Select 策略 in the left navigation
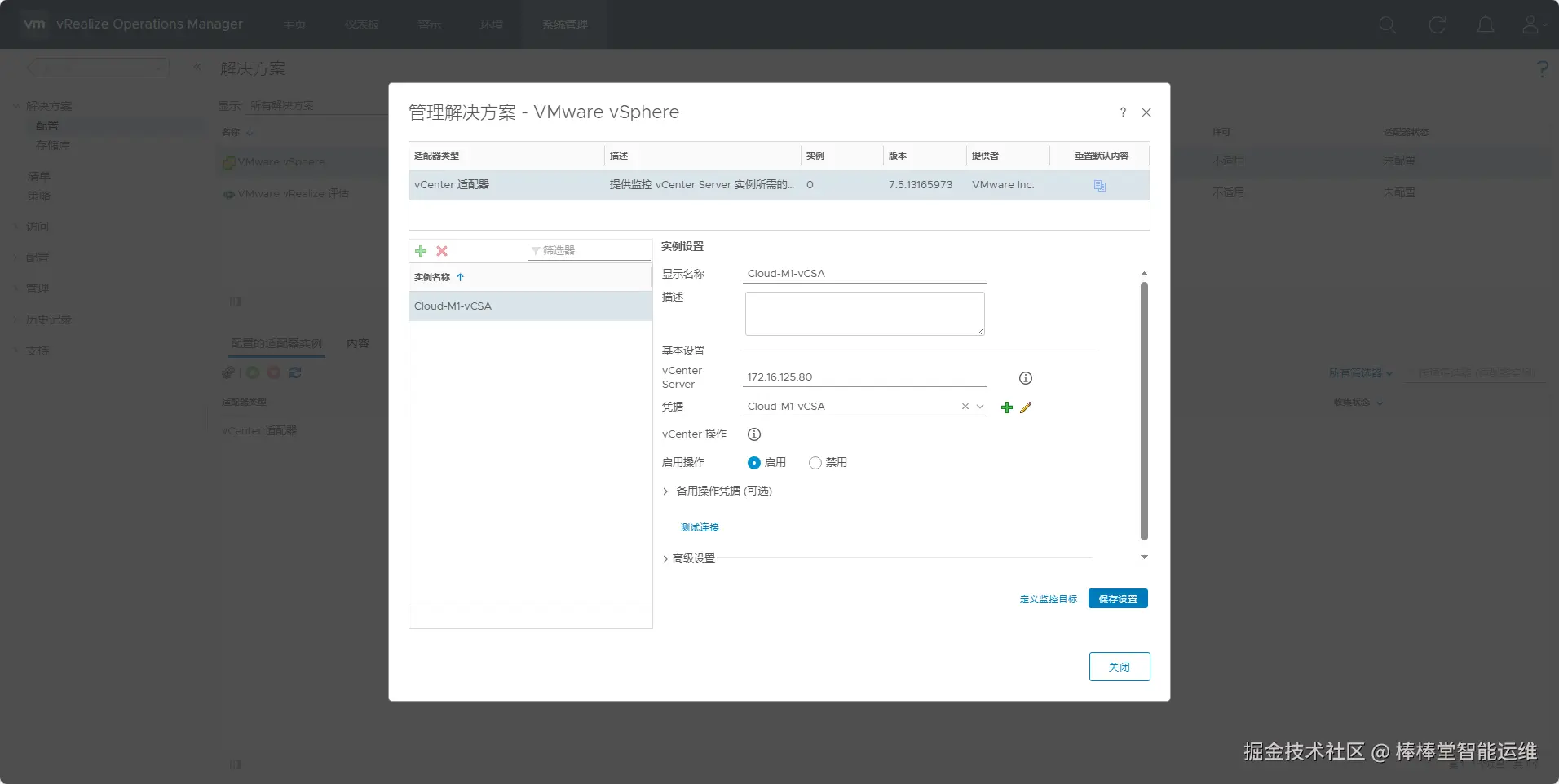 point(39,196)
